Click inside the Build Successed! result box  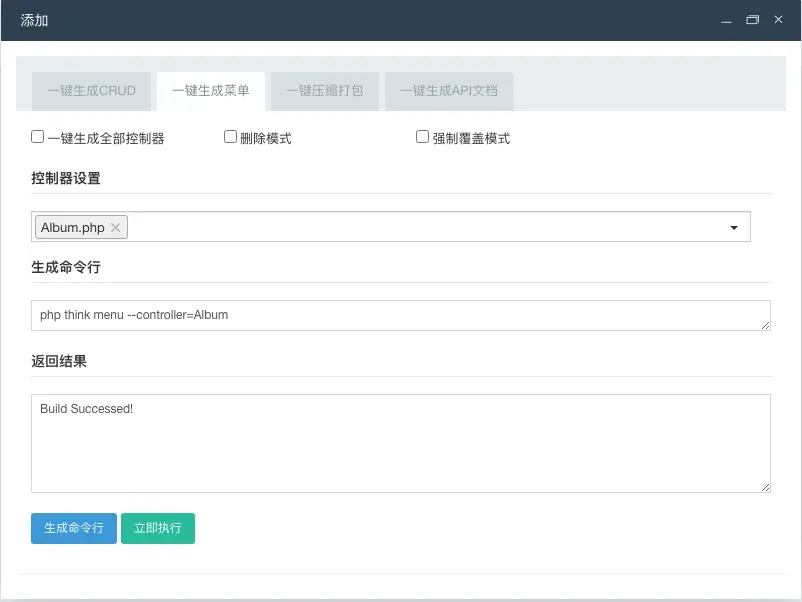[x=400, y=443]
